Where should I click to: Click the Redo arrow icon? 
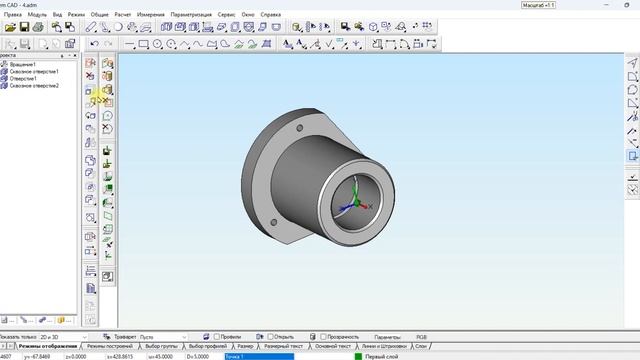tap(108, 44)
